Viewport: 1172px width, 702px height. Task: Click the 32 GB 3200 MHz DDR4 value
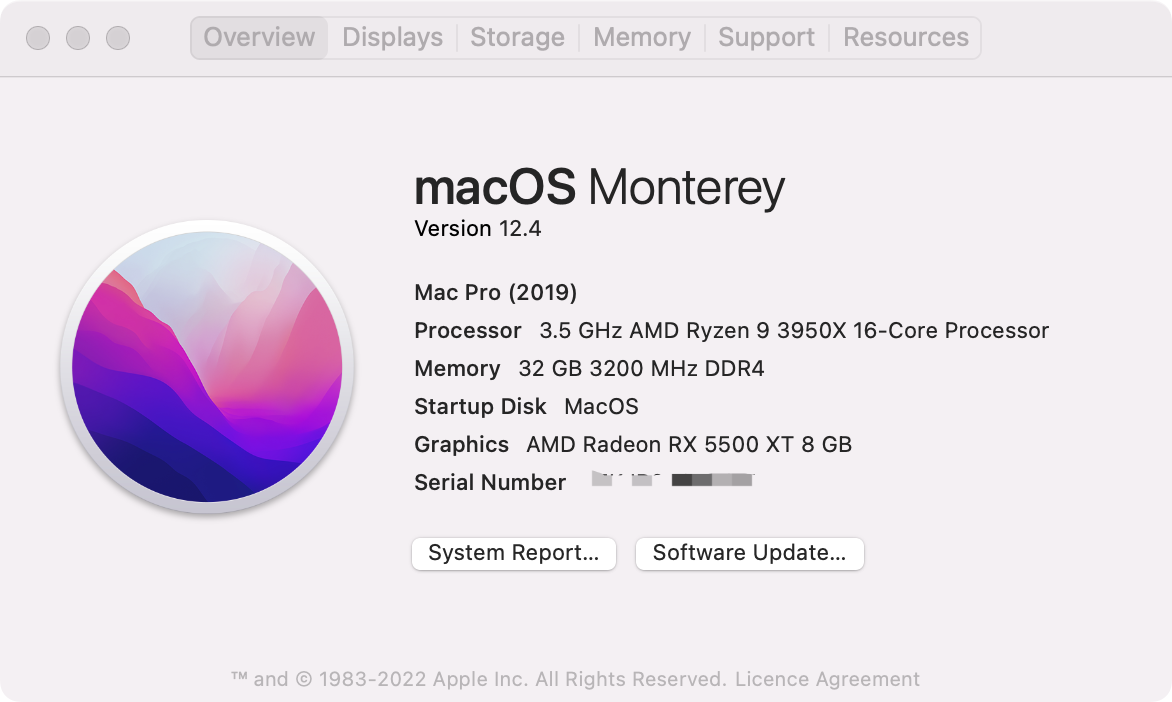tap(641, 368)
